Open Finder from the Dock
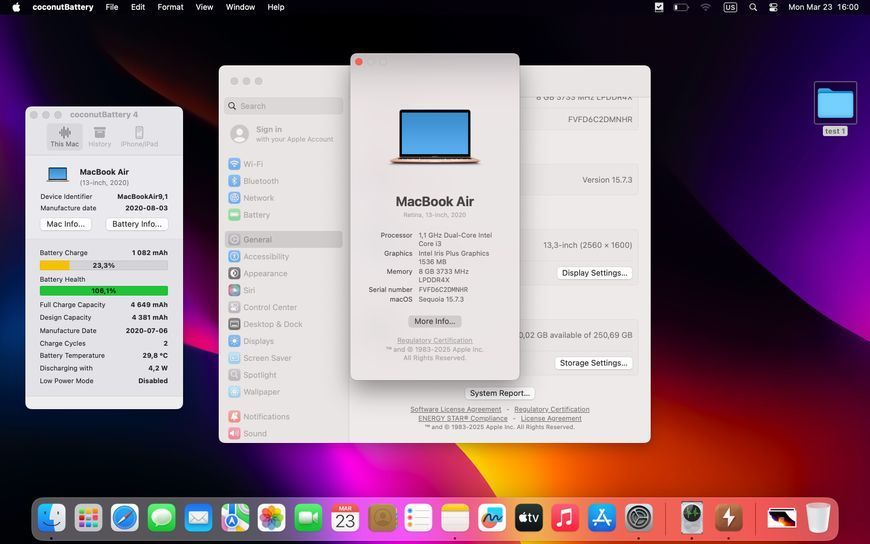870x544 pixels. pyautogui.click(x=52, y=518)
